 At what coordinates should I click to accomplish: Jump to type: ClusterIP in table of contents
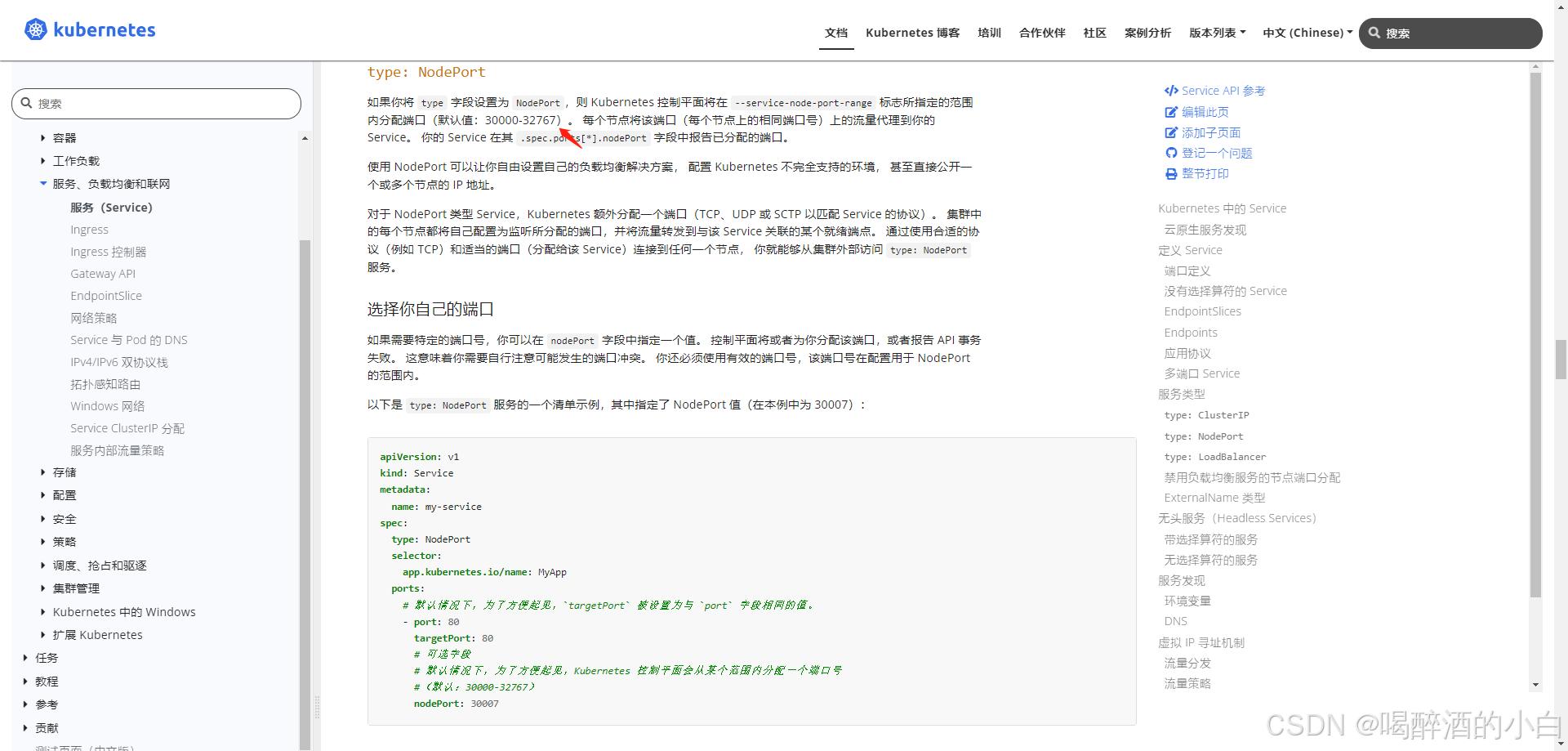[x=1207, y=415]
